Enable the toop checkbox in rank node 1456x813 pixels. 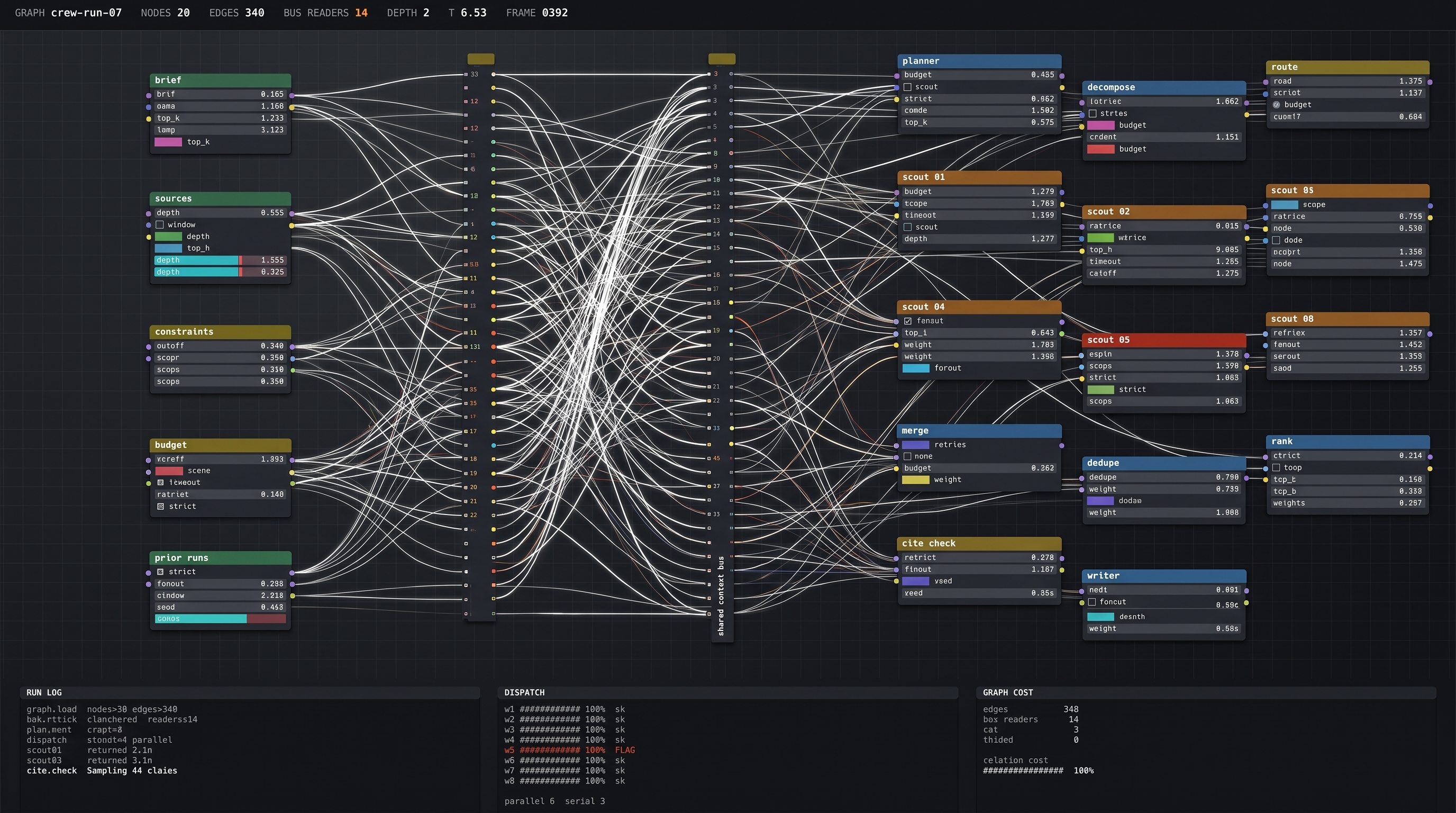[x=1276, y=467]
